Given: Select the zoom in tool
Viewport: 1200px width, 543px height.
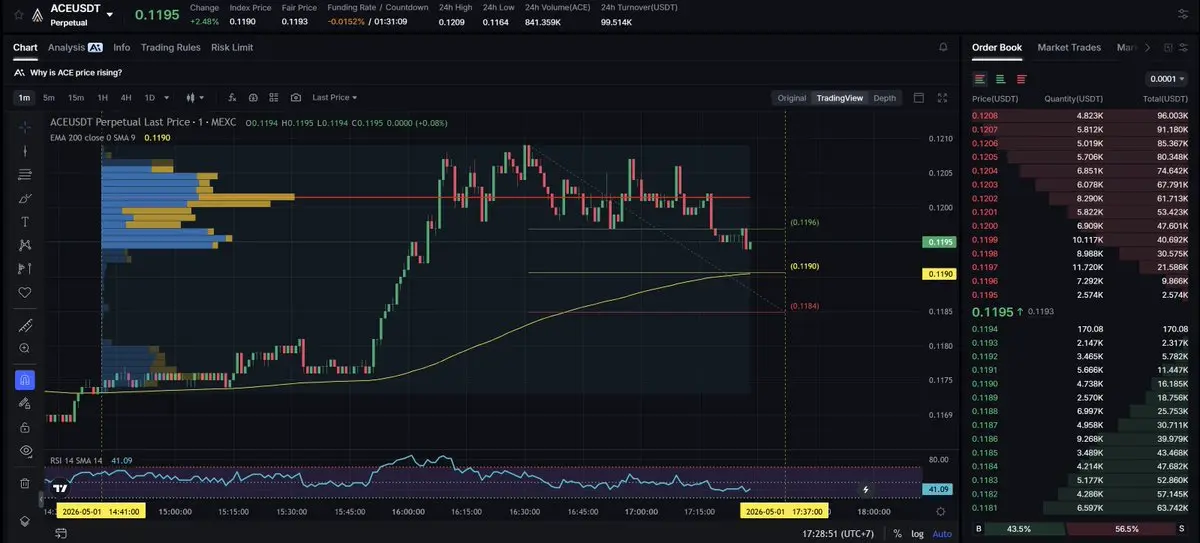Looking at the screenshot, I should (x=25, y=348).
